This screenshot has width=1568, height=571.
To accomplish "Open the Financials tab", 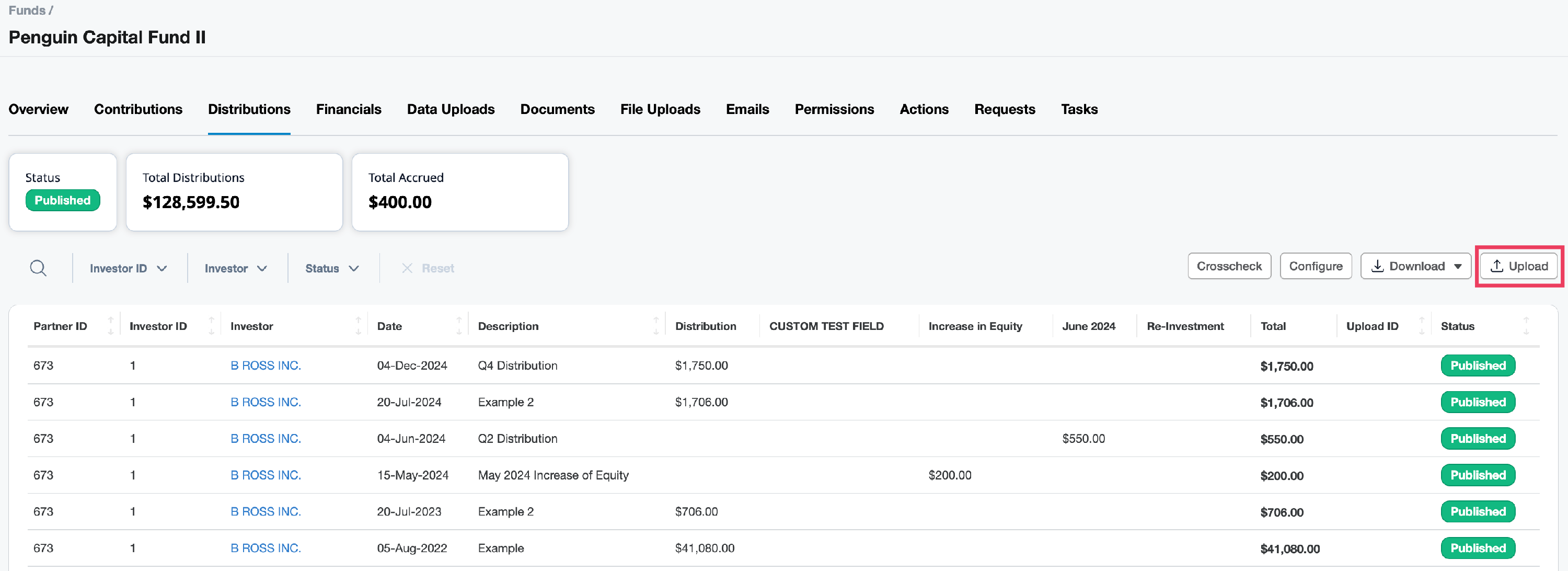I will 348,110.
